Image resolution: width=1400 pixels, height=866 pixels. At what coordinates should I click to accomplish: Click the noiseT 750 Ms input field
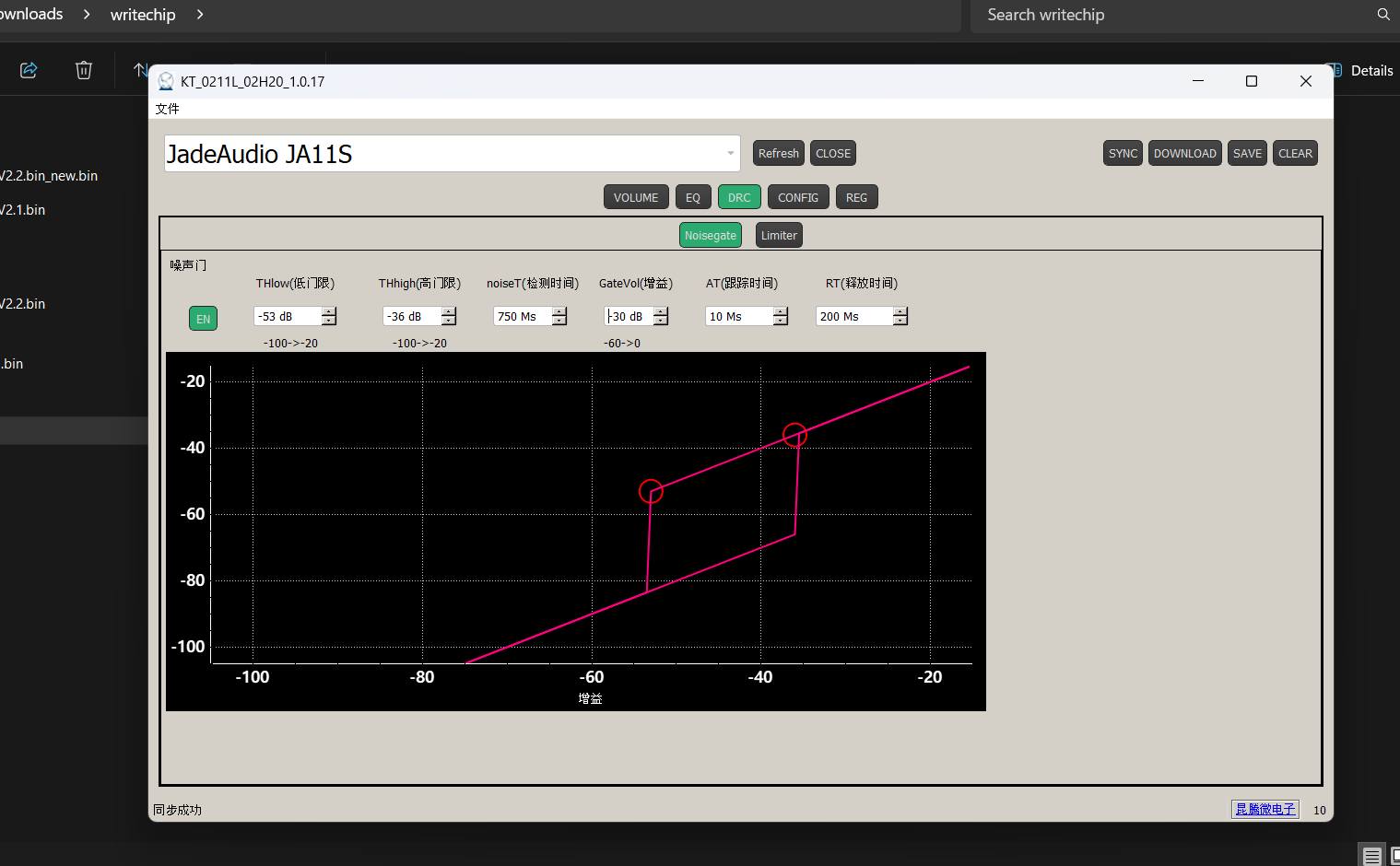[523, 316]
